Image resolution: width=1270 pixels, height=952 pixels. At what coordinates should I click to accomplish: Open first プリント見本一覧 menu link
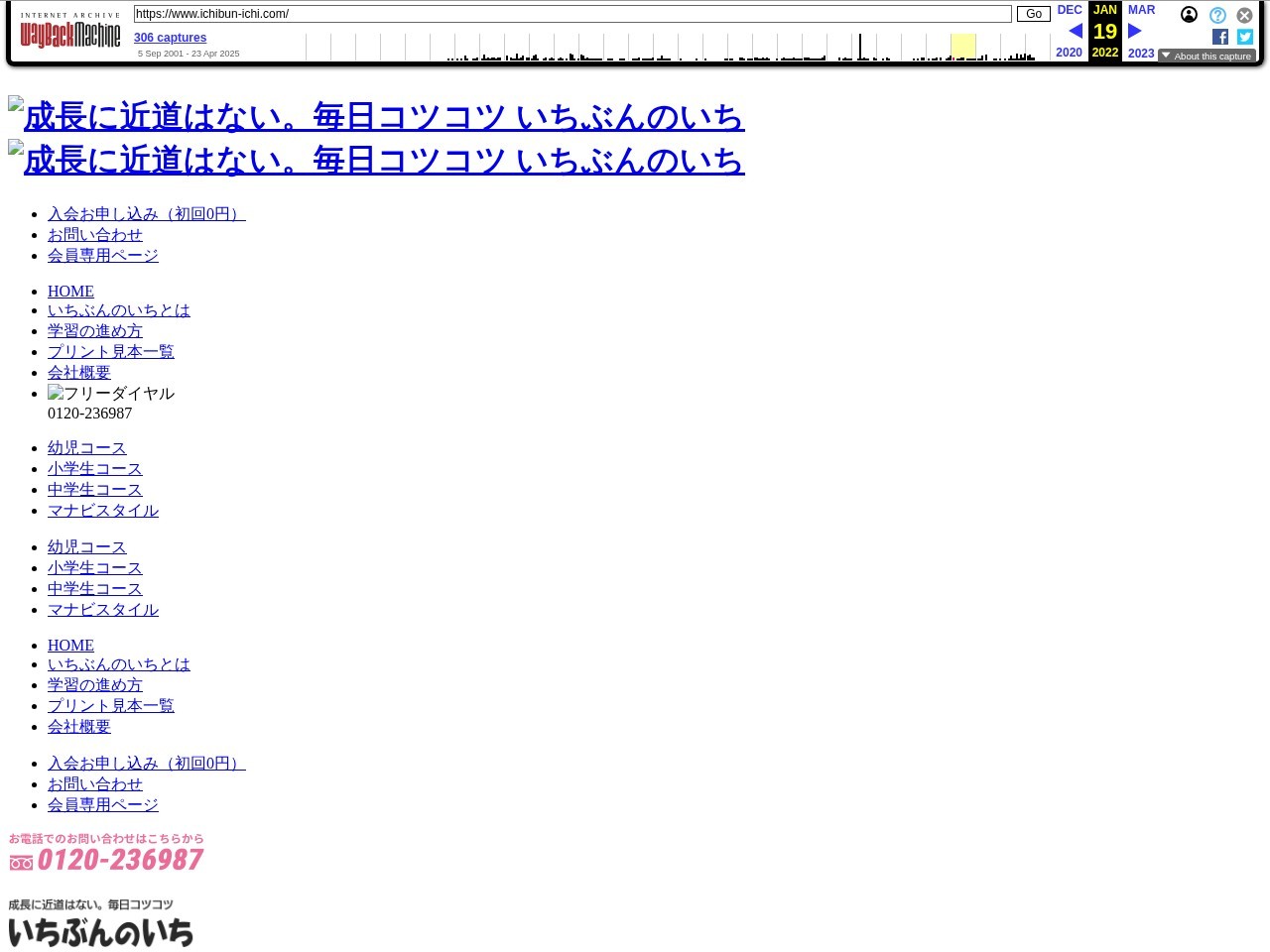(x=110, y=352)
